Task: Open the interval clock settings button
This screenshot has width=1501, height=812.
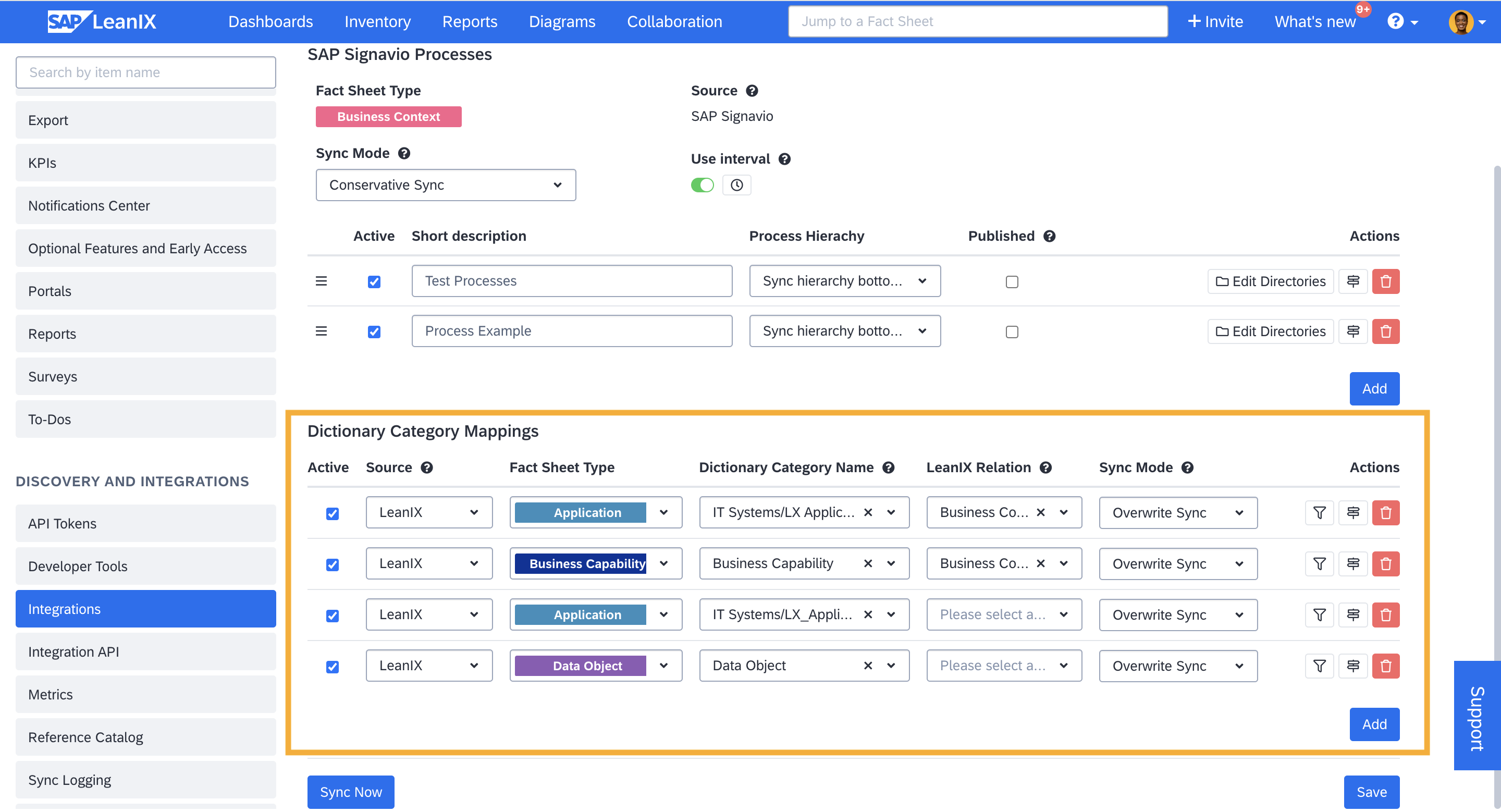Action: 736,185
